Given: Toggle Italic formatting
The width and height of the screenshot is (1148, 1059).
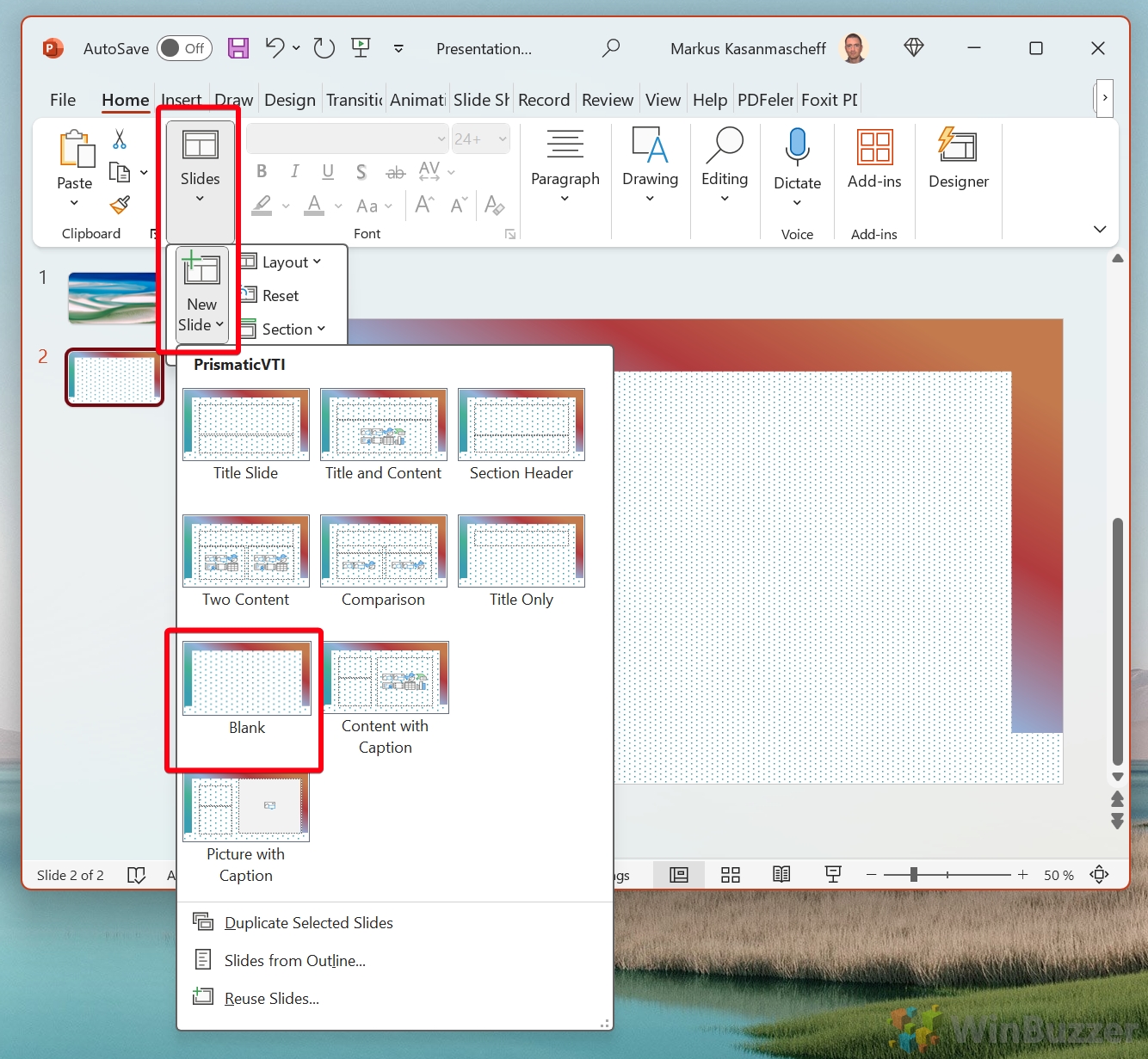Looking at the screenshot, I should point(295,171).
